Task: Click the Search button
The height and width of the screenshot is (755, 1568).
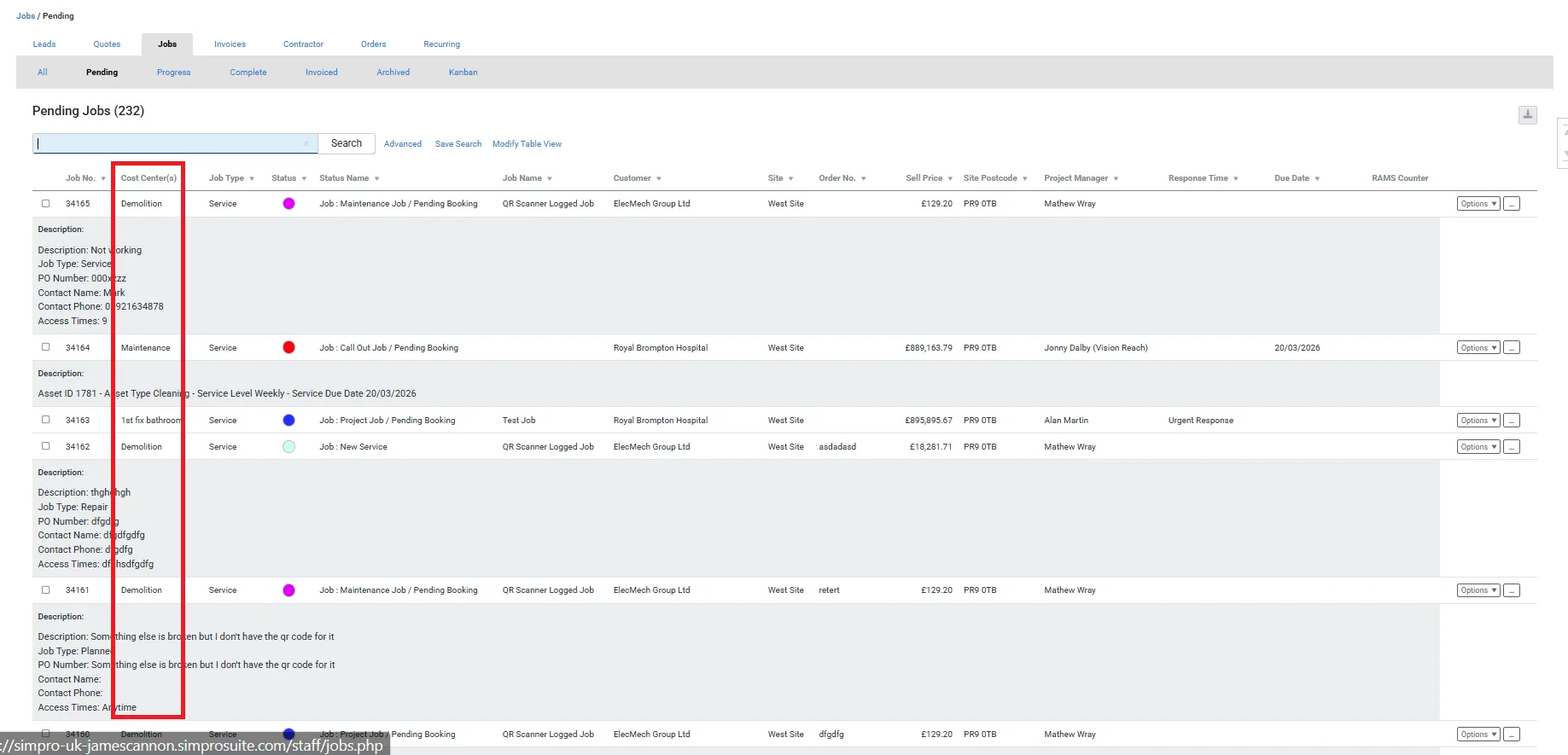Action: (347, 143)
